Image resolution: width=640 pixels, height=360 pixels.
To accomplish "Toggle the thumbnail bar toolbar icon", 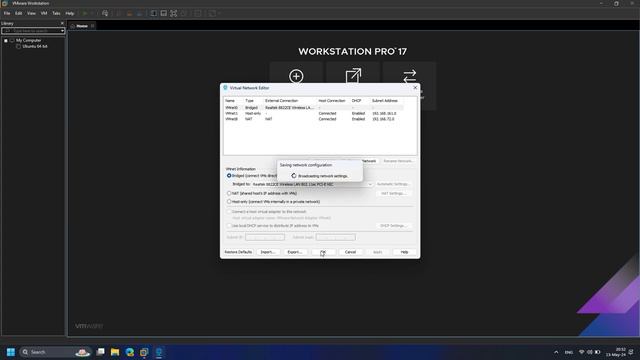I will (163, 13).
